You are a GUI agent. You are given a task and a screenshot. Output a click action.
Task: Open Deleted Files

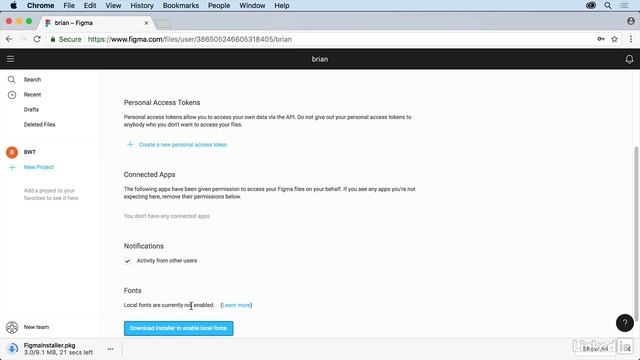pyautogui.click(x=39, y=124)
